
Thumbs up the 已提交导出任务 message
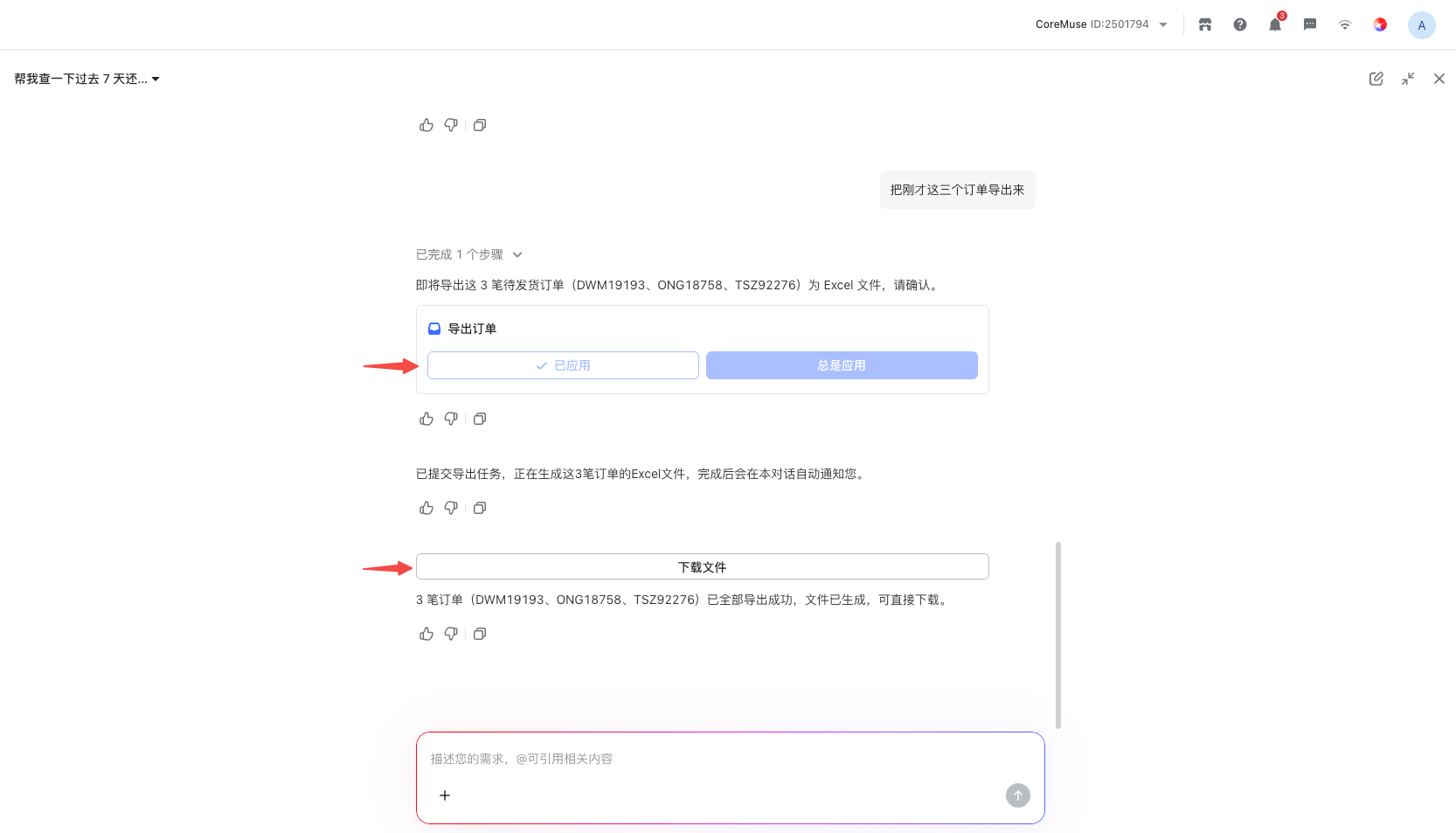coord(426,508)
